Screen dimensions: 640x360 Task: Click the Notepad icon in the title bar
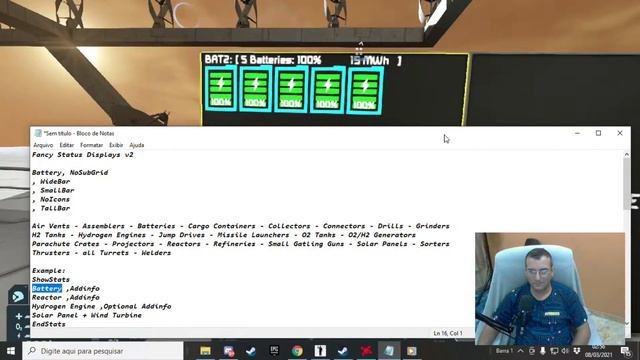[38, 133]
